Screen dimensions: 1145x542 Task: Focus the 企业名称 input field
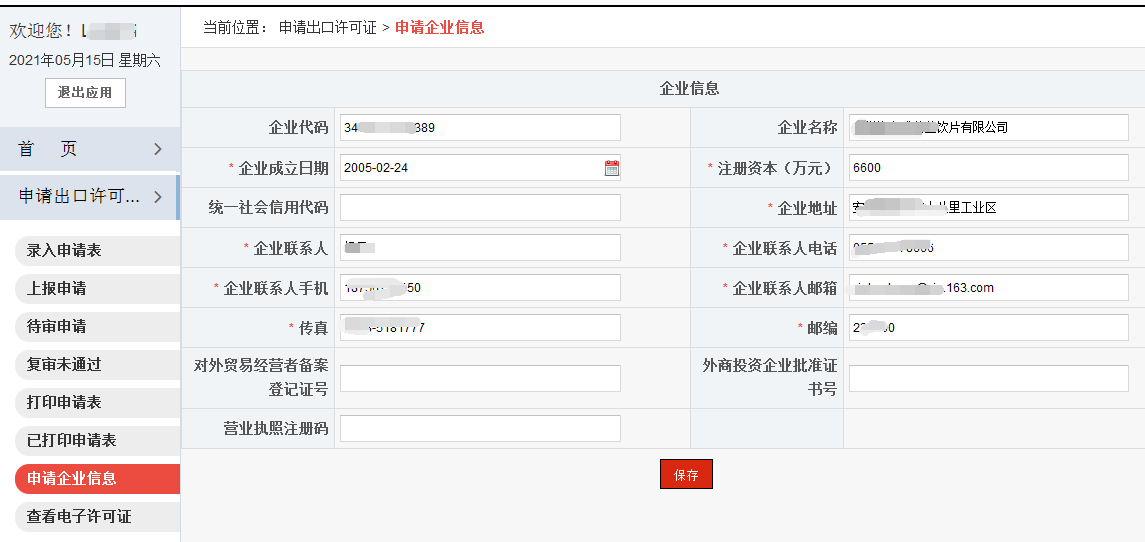coord(989,127)
